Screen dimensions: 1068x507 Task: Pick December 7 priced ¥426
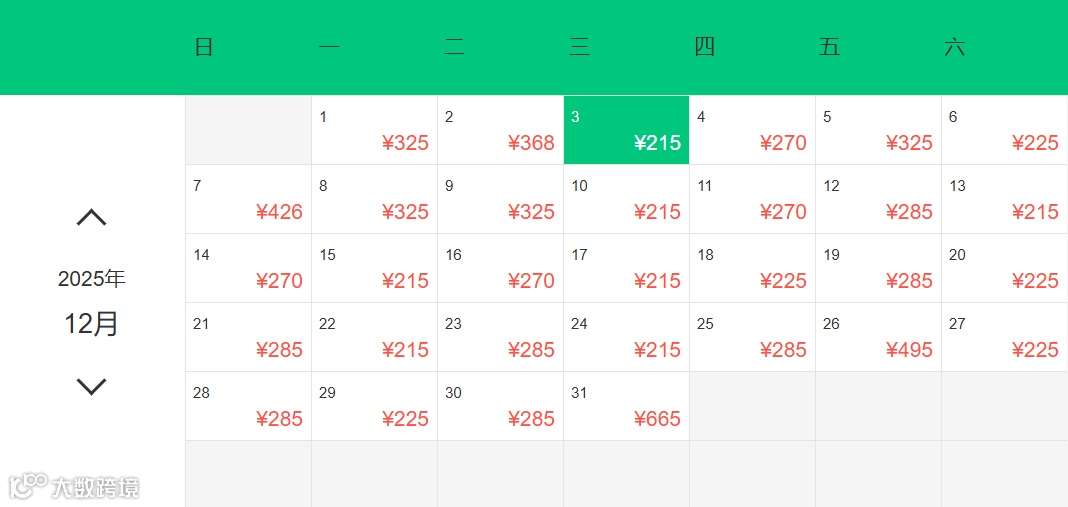249,199
